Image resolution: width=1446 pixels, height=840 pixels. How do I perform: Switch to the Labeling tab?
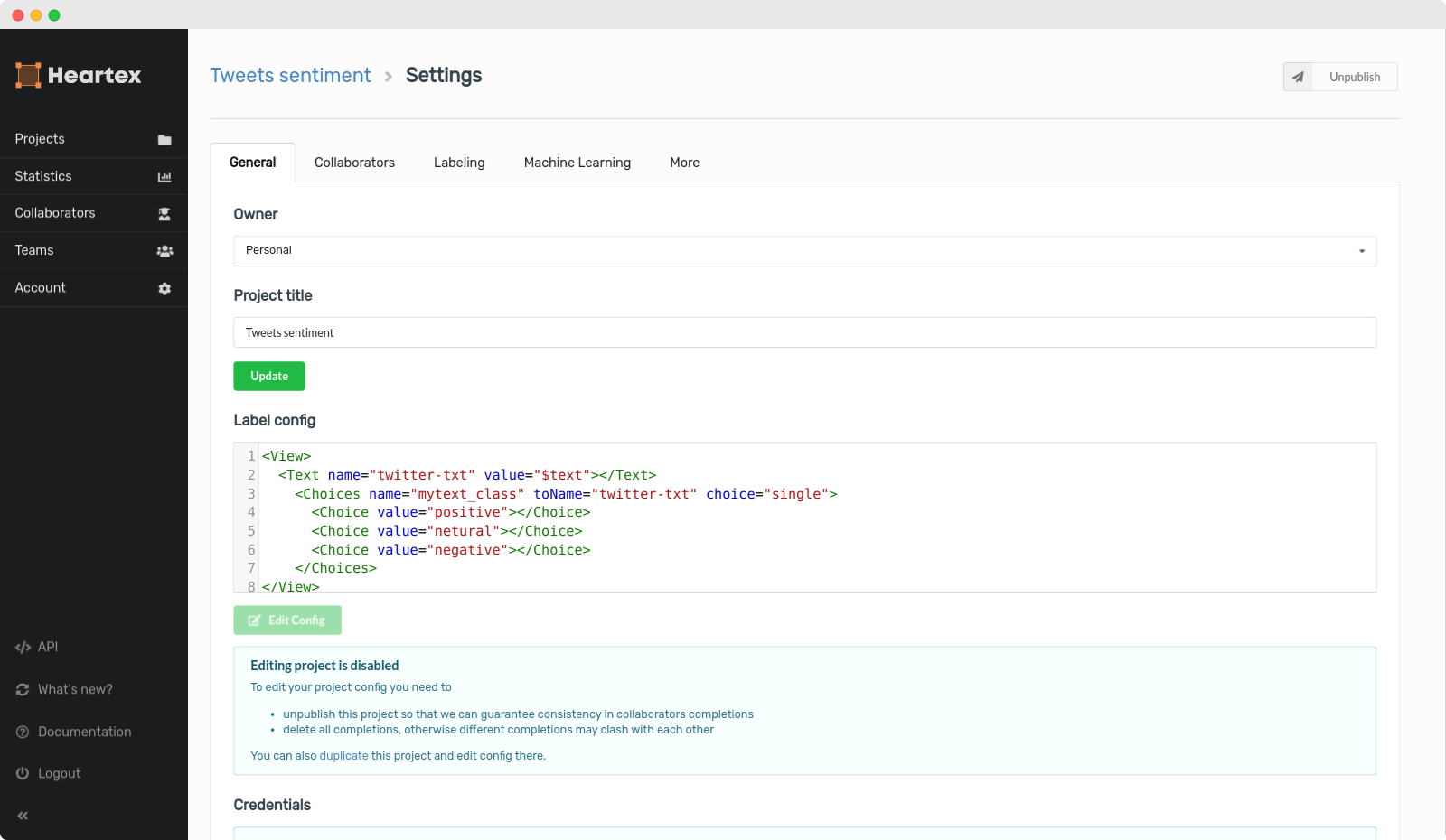[x=459, y=163]
